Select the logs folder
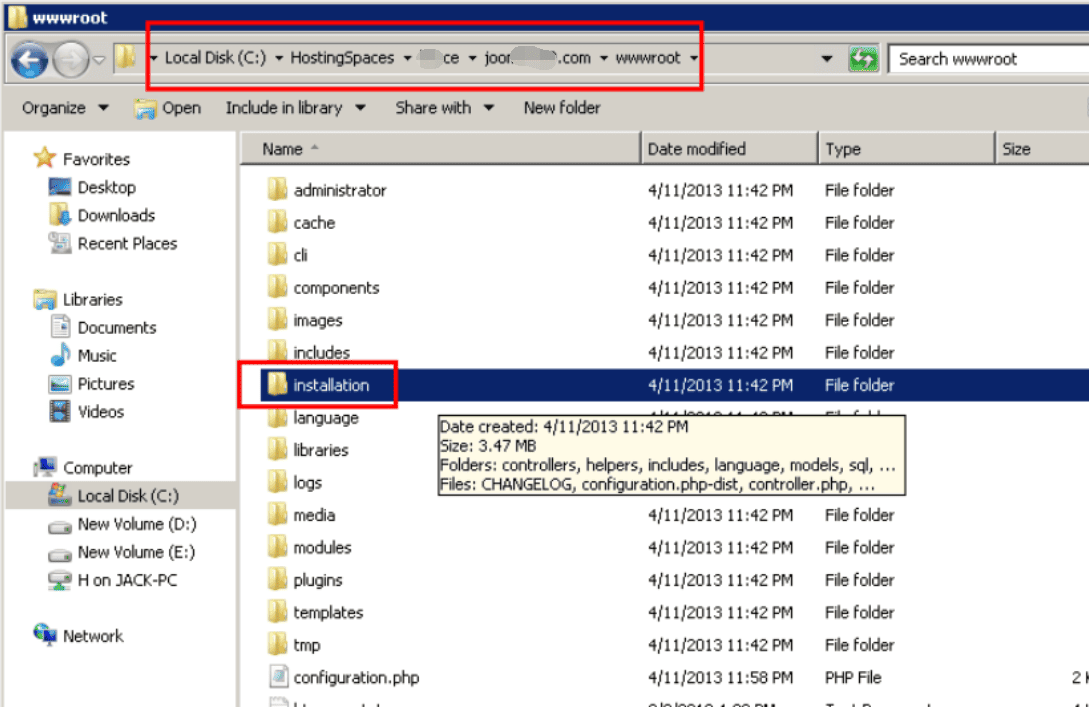Screen dimensions: 1089x725 (294, 483)
